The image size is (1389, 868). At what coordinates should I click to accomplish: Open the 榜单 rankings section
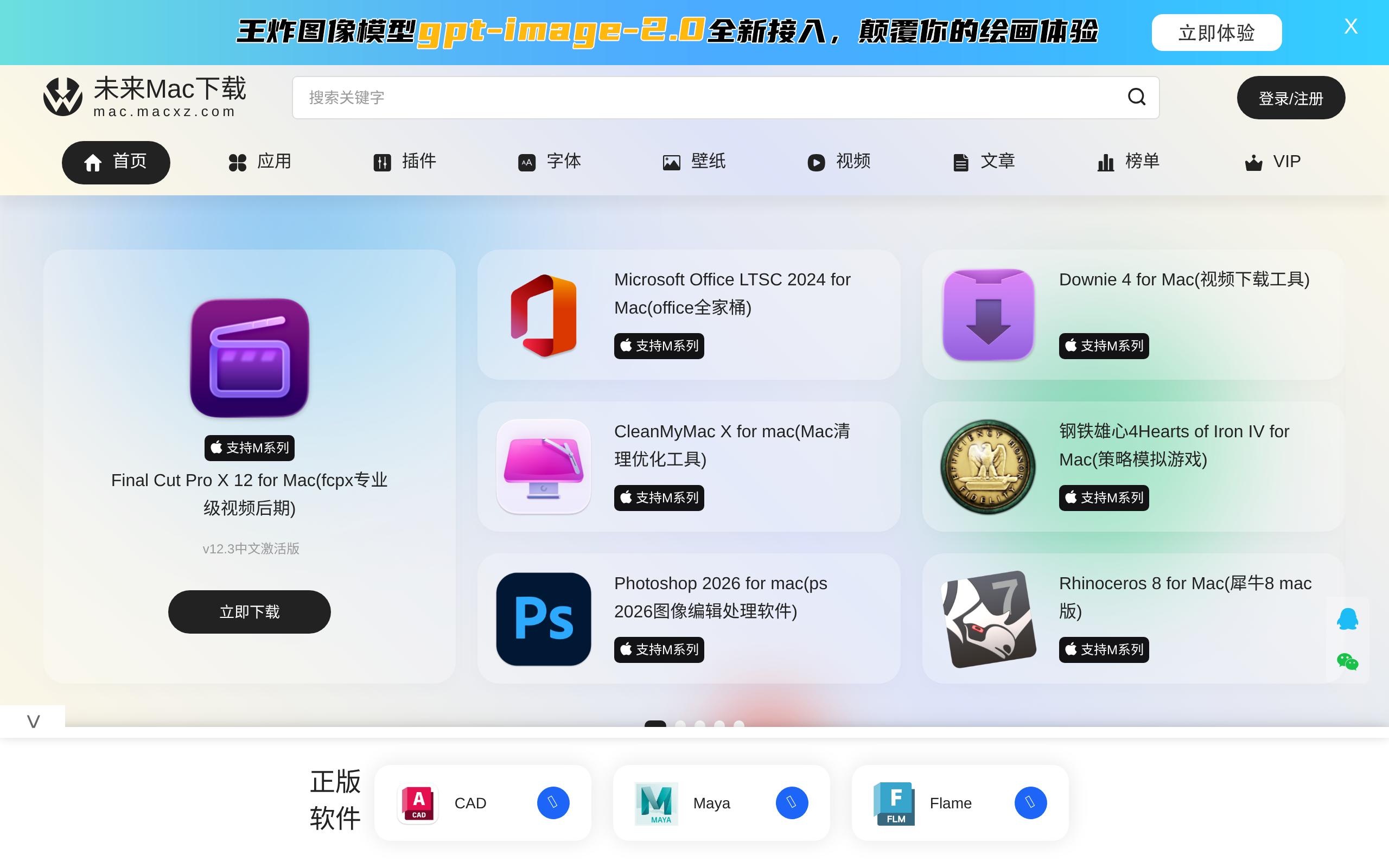(x=1128, y=162)
